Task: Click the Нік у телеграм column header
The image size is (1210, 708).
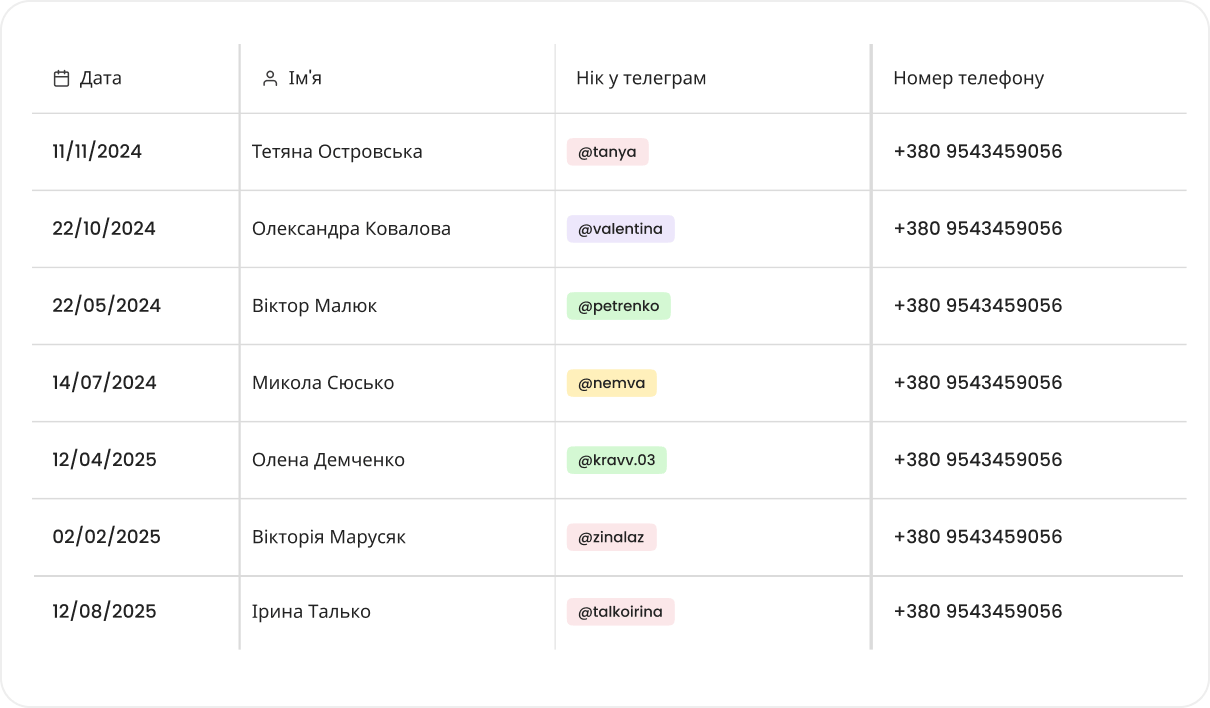Action: coord(641,78)
